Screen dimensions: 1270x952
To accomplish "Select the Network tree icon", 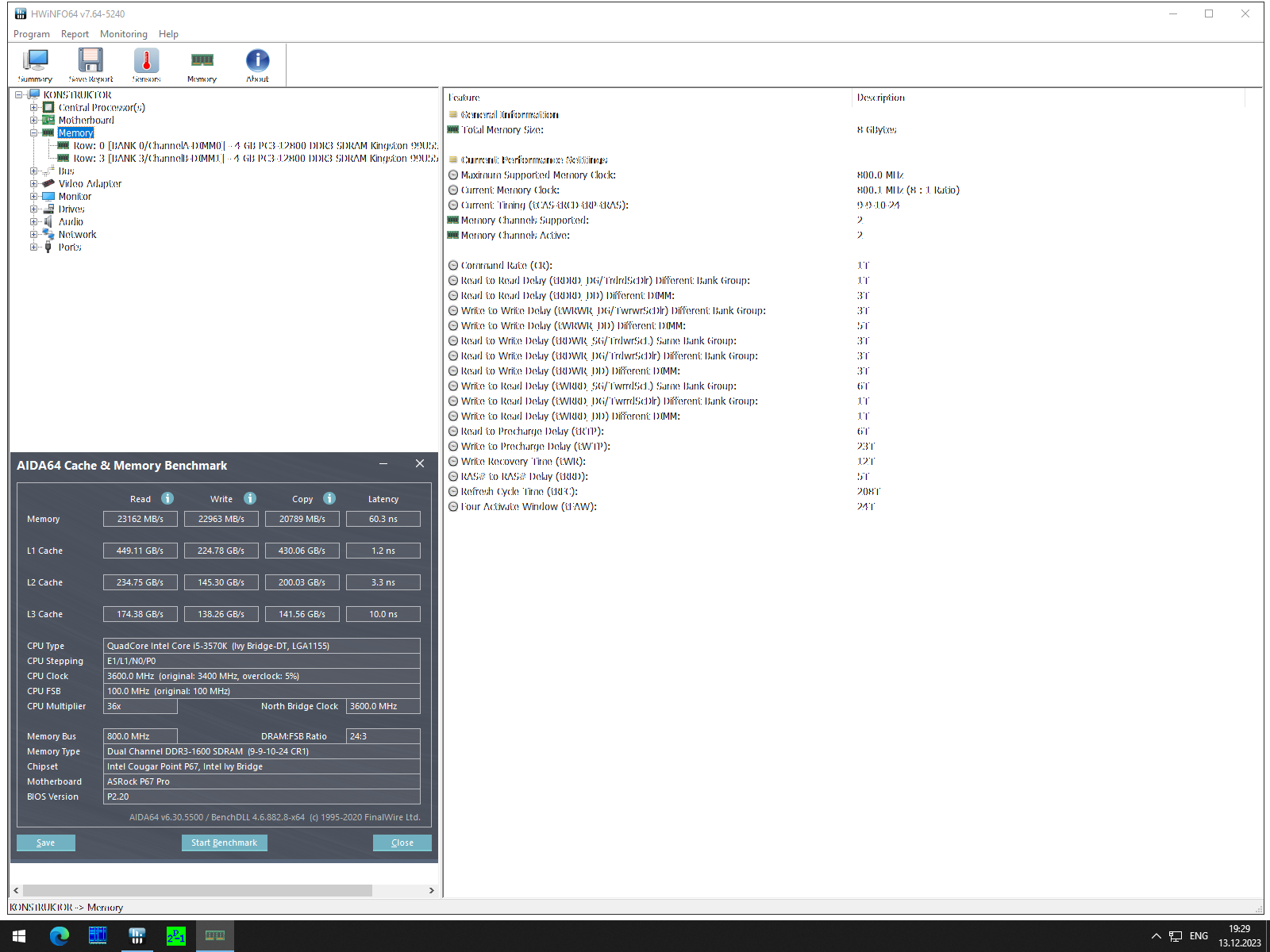I will pos(48,234).
